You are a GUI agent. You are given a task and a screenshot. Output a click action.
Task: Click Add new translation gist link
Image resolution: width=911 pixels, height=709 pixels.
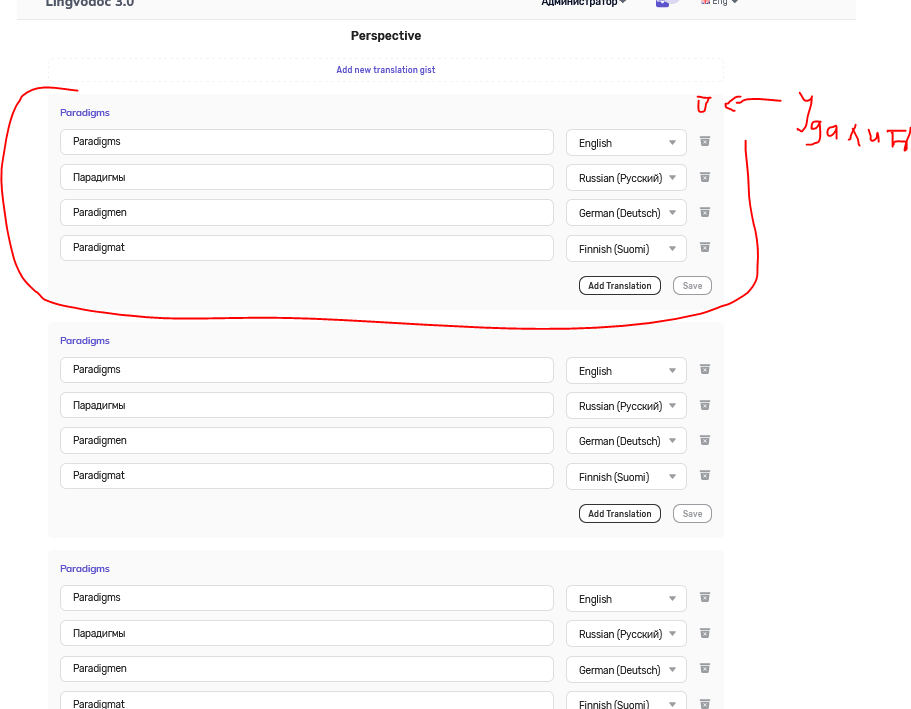pyautogui.click(x=386, y=70)
